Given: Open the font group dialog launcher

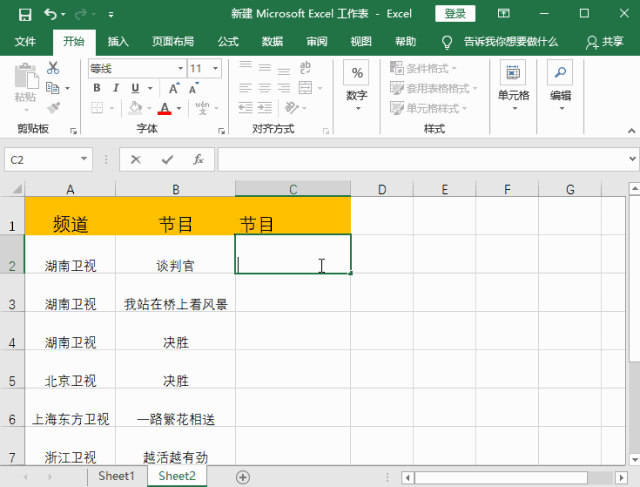Looking at the screenshot, I should click(221, 131).
